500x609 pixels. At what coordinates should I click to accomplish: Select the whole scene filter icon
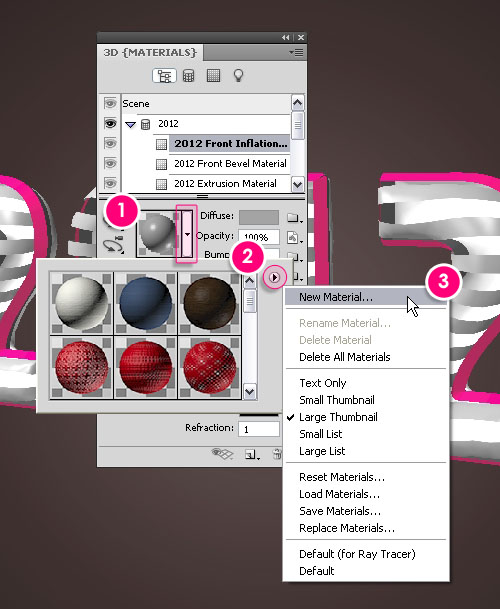(x=164, y=75)
